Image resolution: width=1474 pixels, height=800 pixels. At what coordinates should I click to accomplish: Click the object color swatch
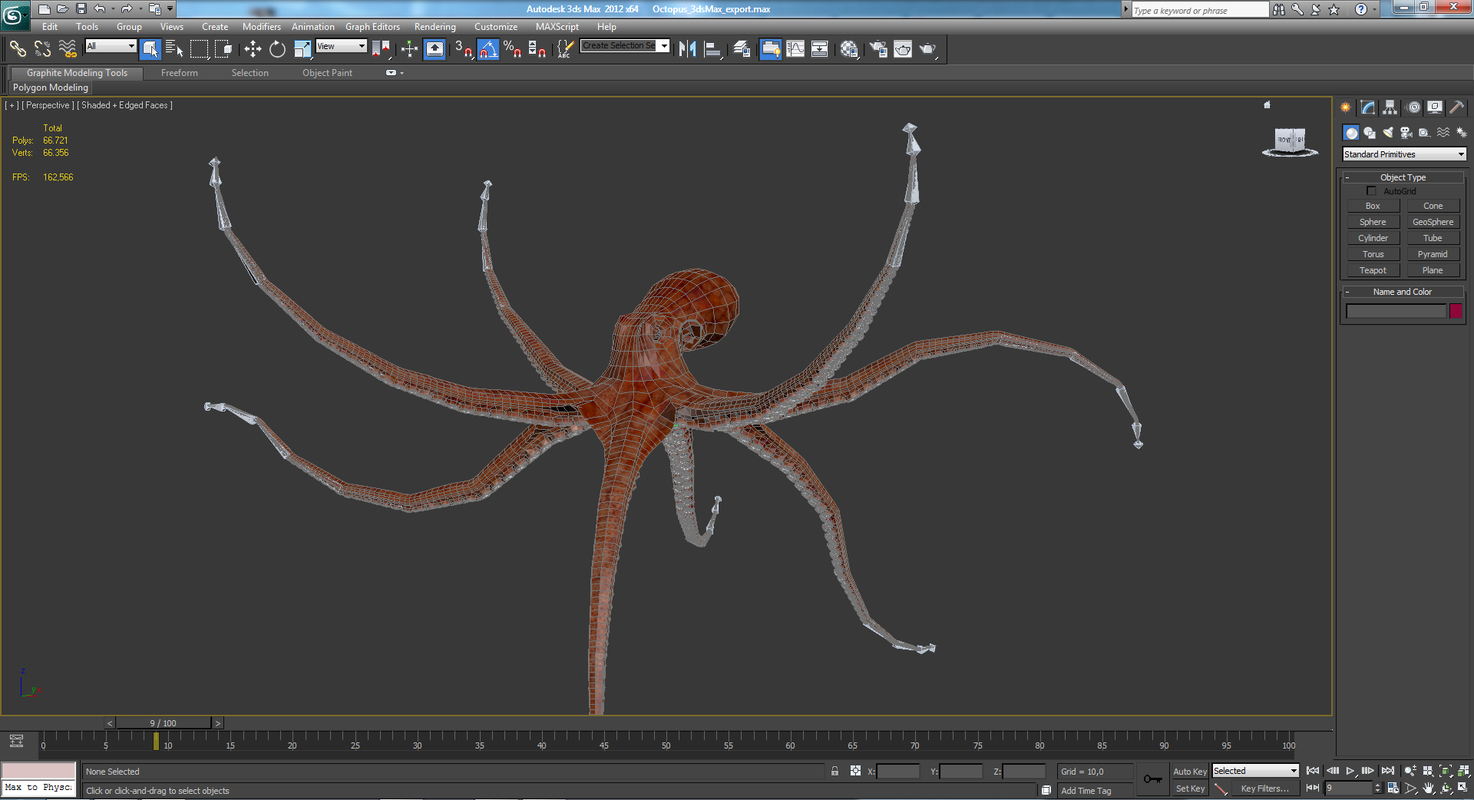pos(1456,311)
